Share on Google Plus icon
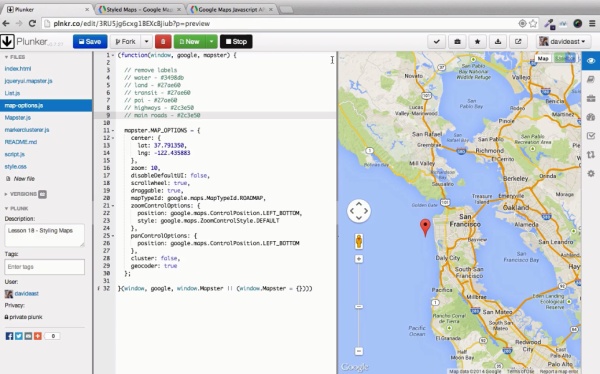 coord(38,336)
